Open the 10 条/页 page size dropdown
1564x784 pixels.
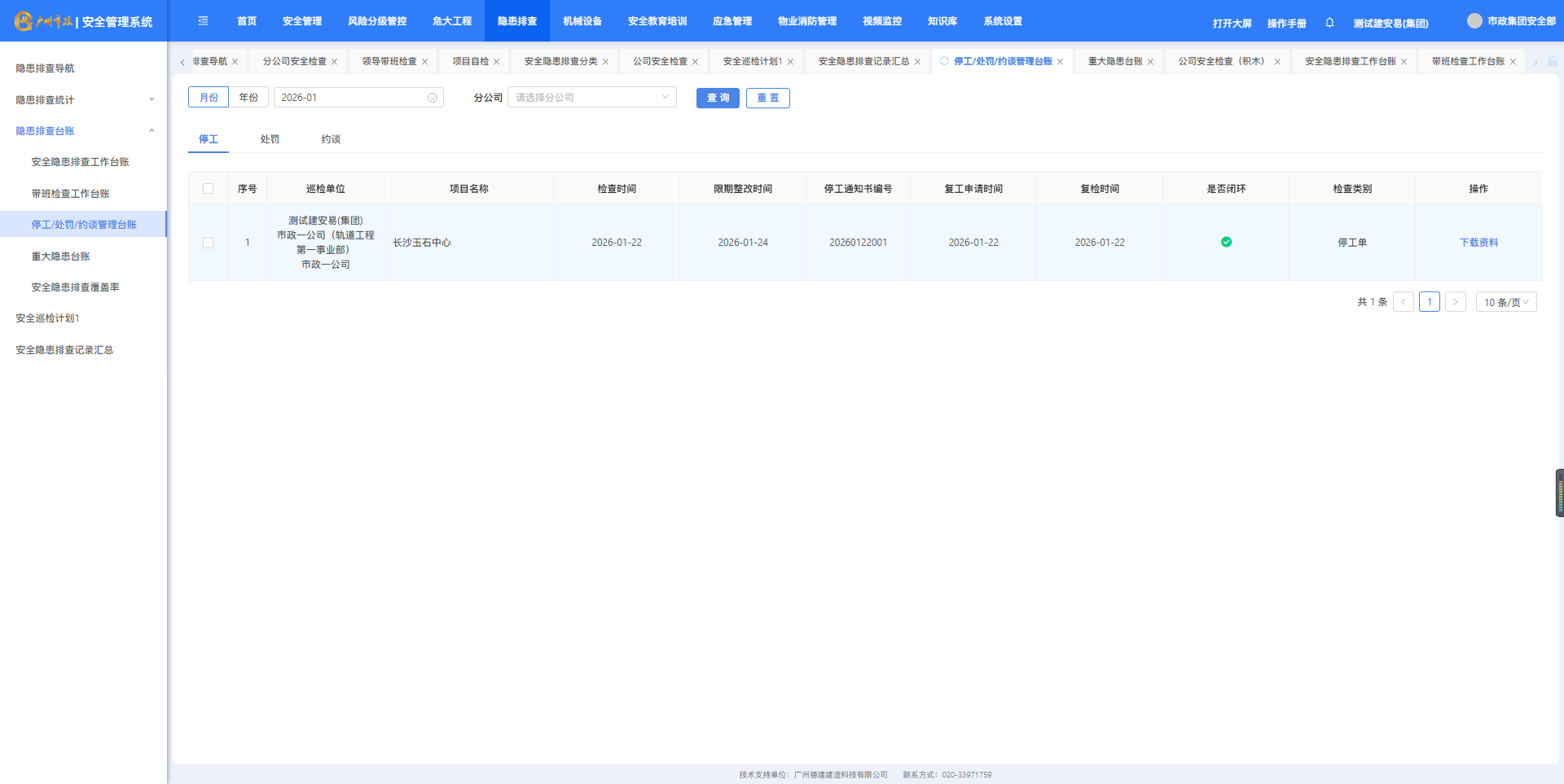(x=1505, y=302)
